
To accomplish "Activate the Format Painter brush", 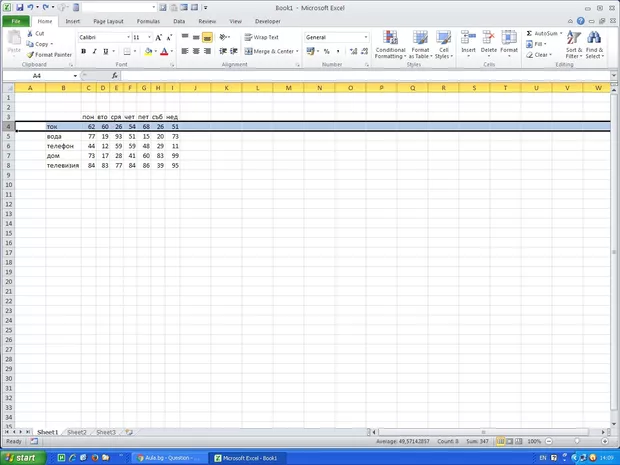I will pyautogui.click(x=30, y=55).
